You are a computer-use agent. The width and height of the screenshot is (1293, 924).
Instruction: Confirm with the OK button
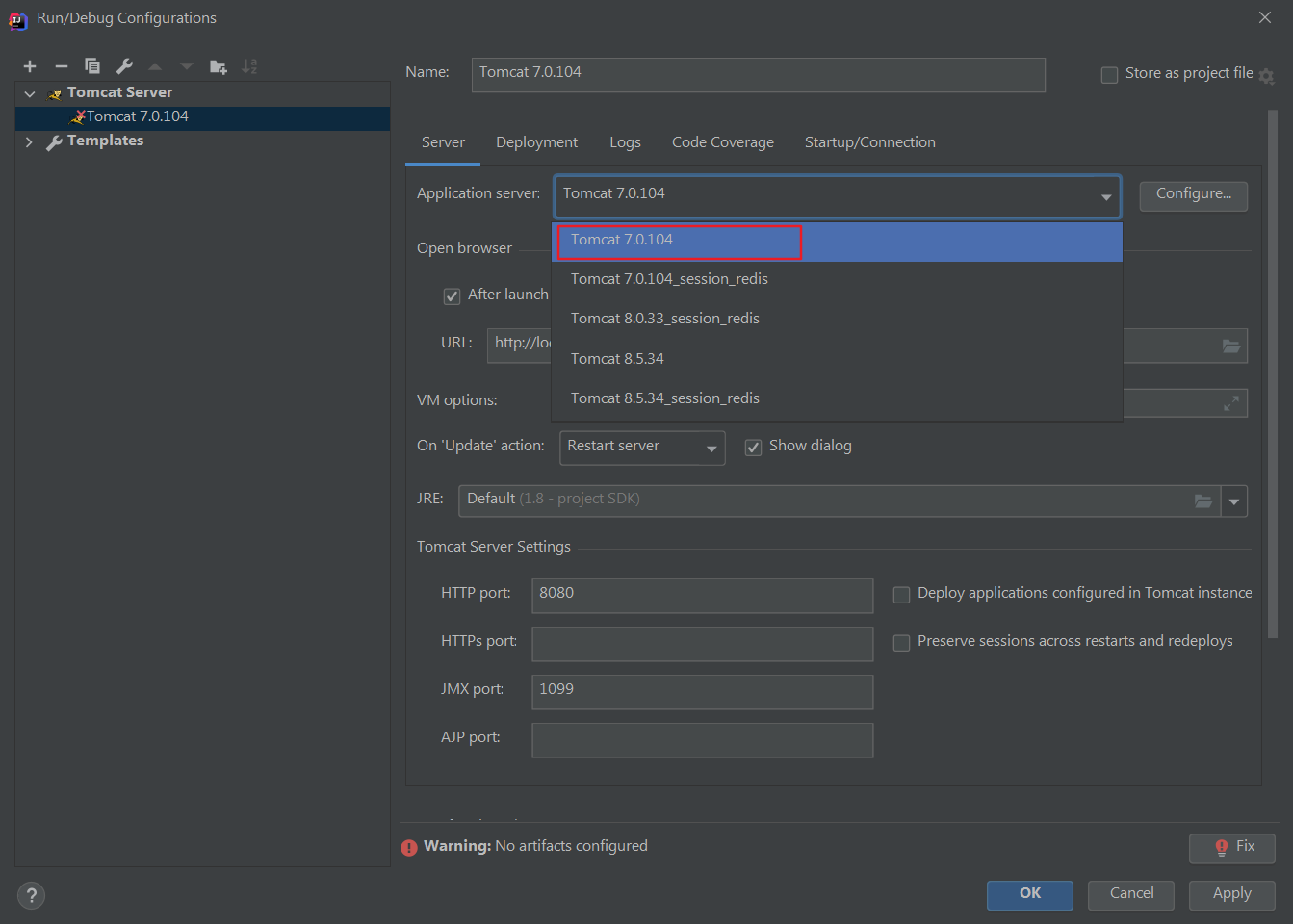pos(1030,895)
